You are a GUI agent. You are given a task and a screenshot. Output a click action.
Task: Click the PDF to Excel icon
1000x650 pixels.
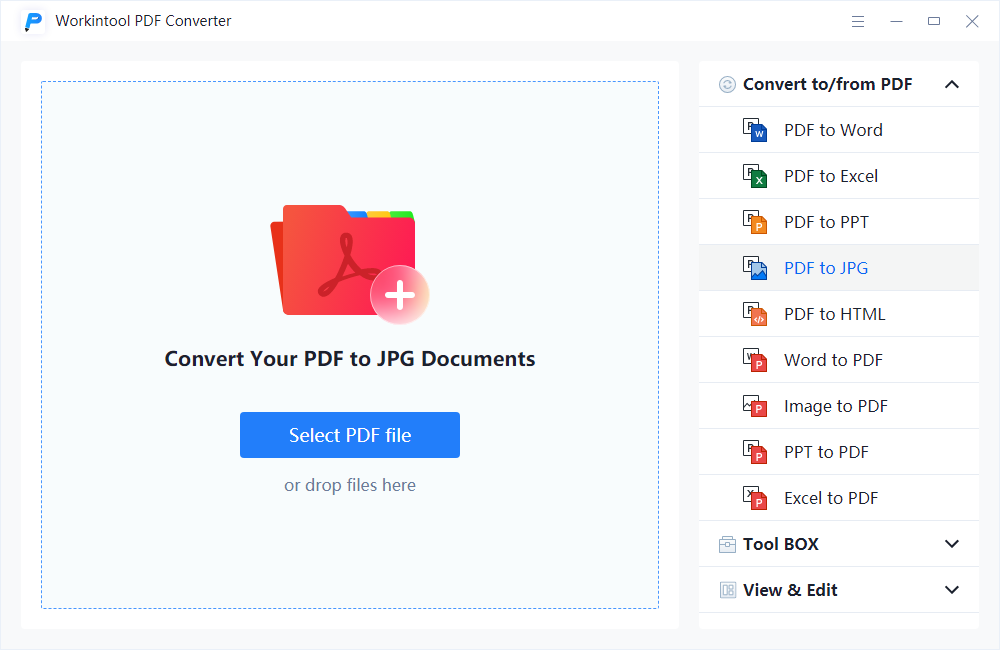(x=754, y=176)
